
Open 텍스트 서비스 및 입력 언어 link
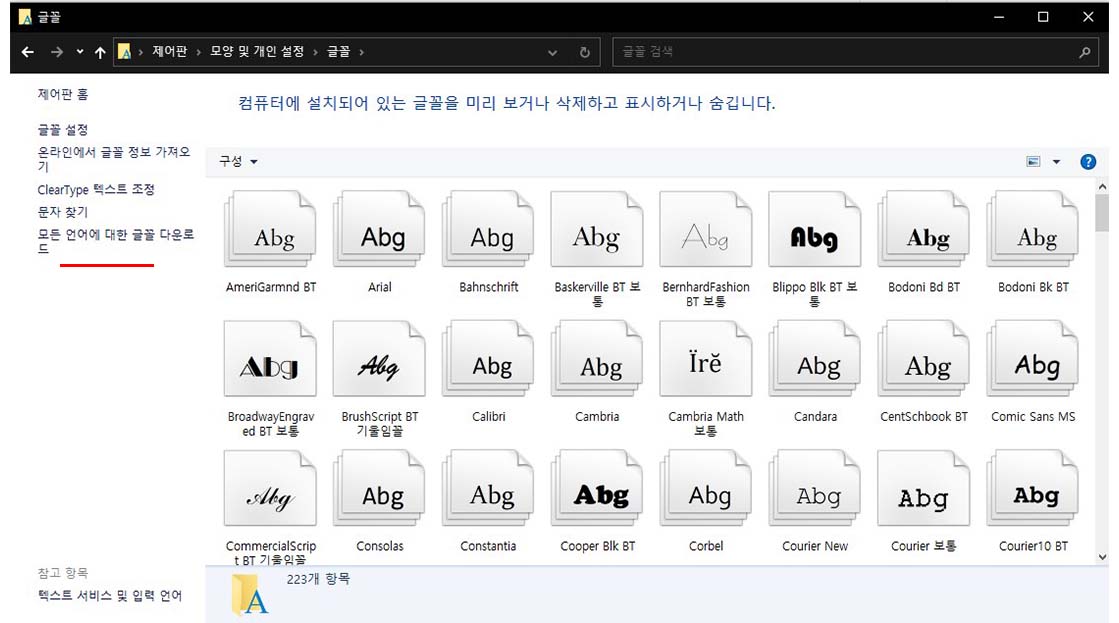pos(110,595)
